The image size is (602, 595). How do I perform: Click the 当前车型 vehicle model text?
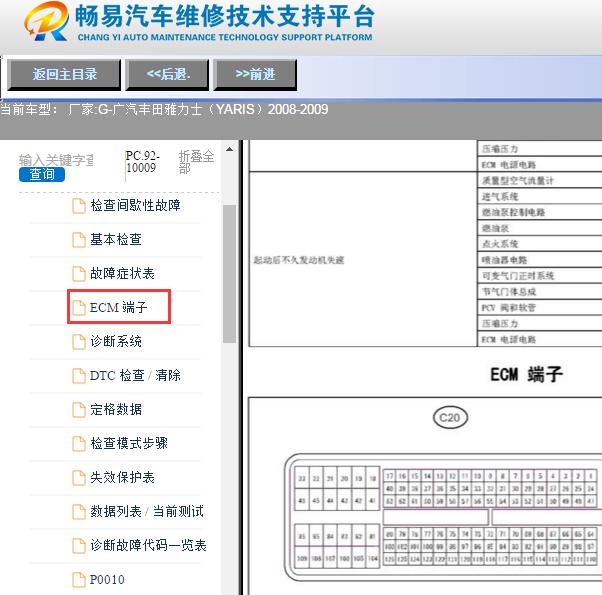coord(164,110)
